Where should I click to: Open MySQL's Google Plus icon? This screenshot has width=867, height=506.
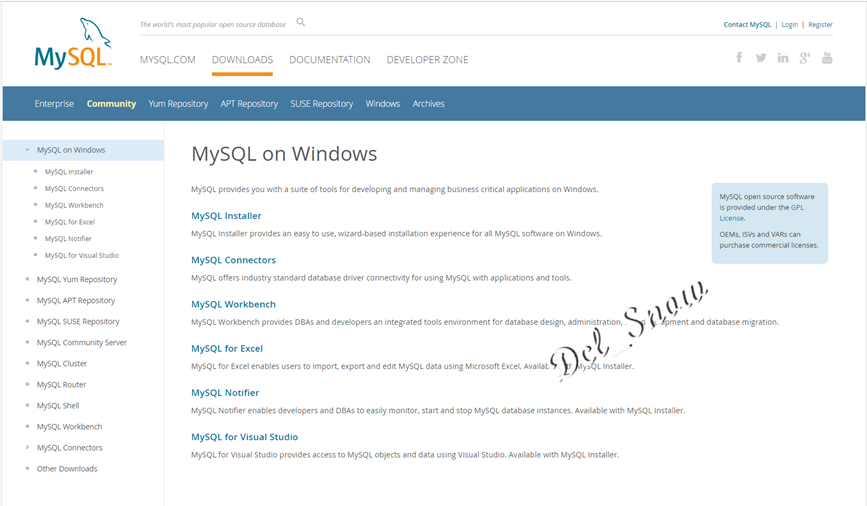805,58
